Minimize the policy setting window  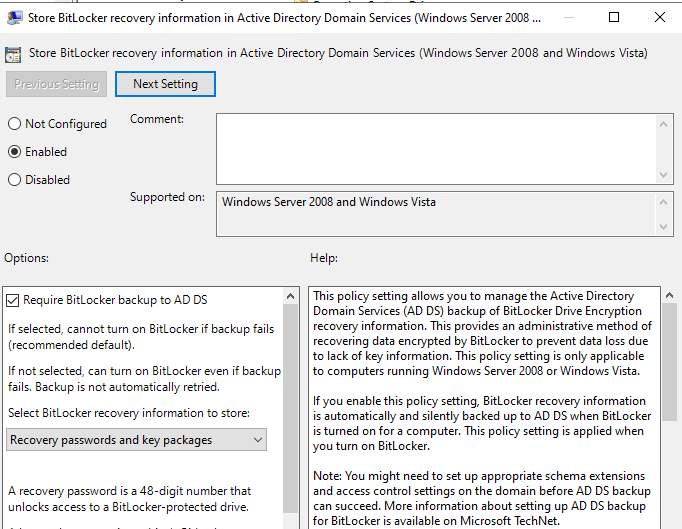pyautogui.click(x=568, y=17)
